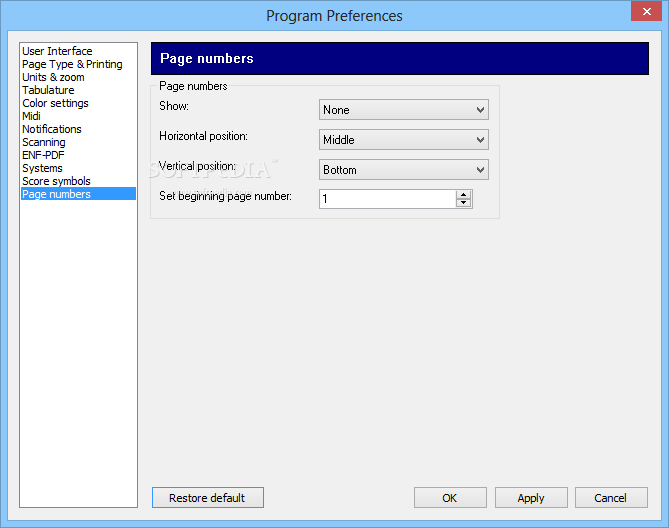Increase beginning page number with up arrow

pyautogui.click(x=463, y=194)
